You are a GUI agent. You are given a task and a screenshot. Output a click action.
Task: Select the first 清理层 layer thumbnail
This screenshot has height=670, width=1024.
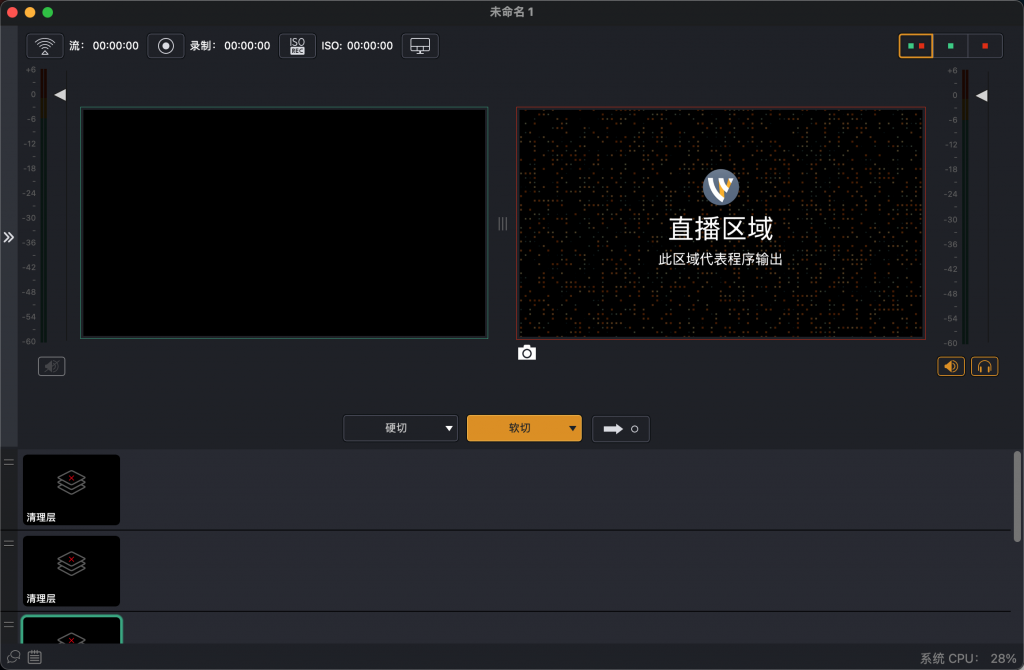(70, 489)
